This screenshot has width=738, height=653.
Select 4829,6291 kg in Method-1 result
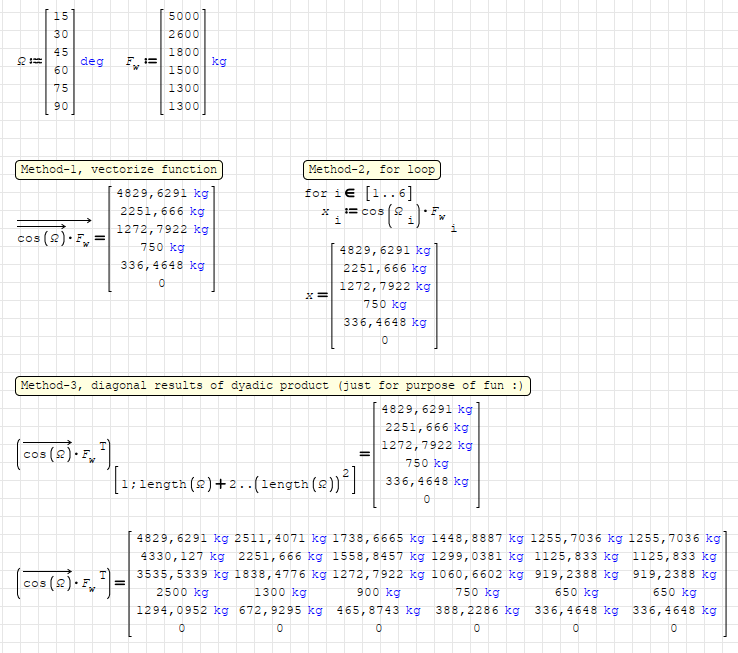(161, 194)
